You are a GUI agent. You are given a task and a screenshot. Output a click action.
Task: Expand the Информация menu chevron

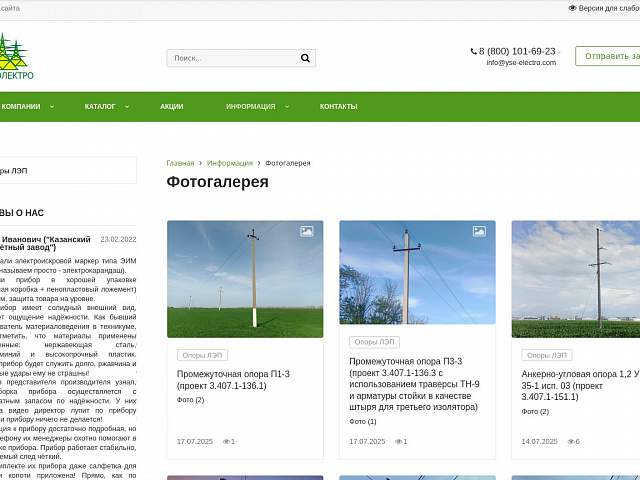[287, 107]
